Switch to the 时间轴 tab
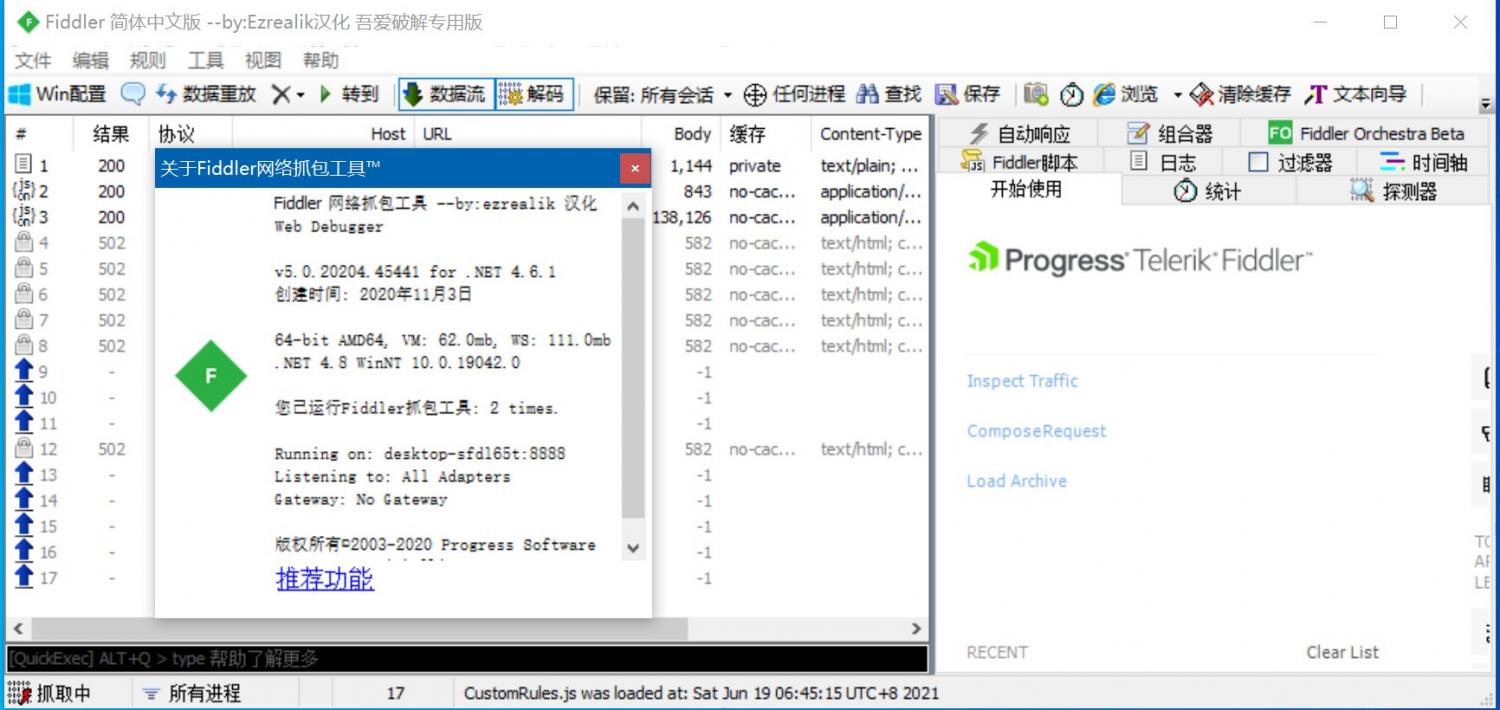 (1424, 161)
